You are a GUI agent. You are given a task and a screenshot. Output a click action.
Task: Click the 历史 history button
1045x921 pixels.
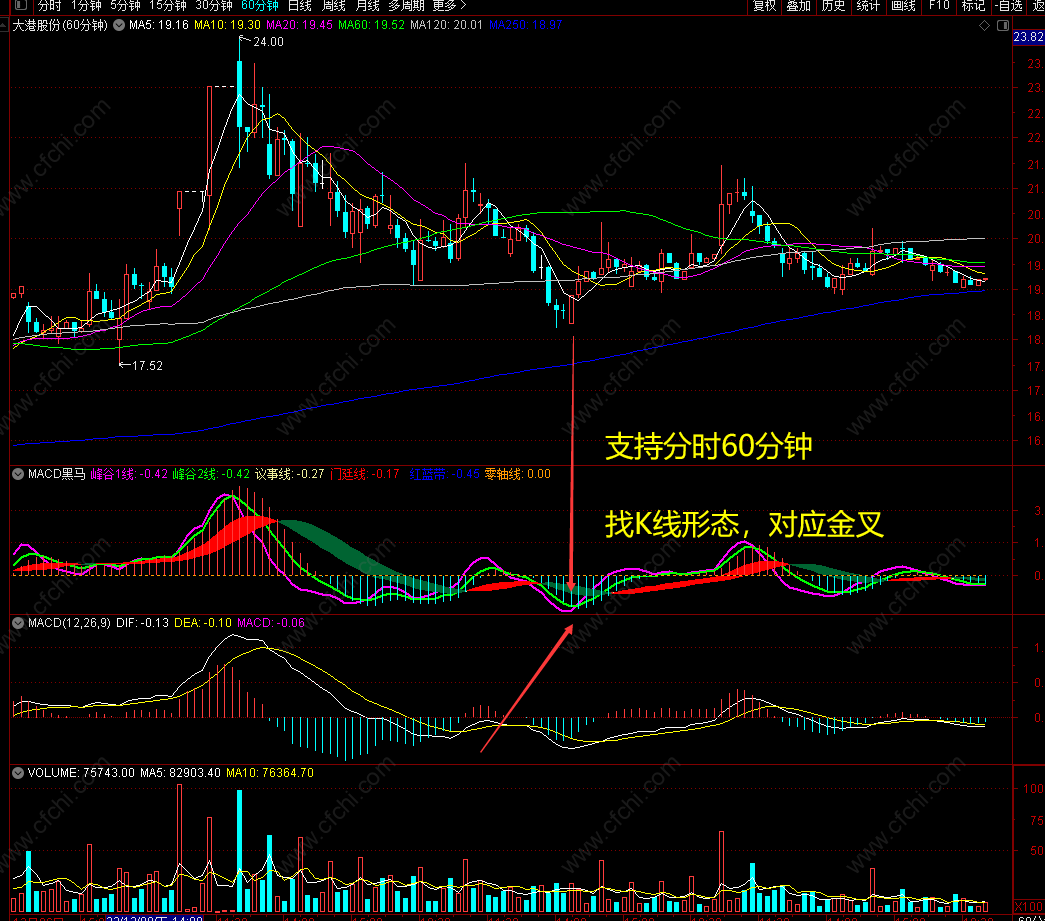(833, 6)
